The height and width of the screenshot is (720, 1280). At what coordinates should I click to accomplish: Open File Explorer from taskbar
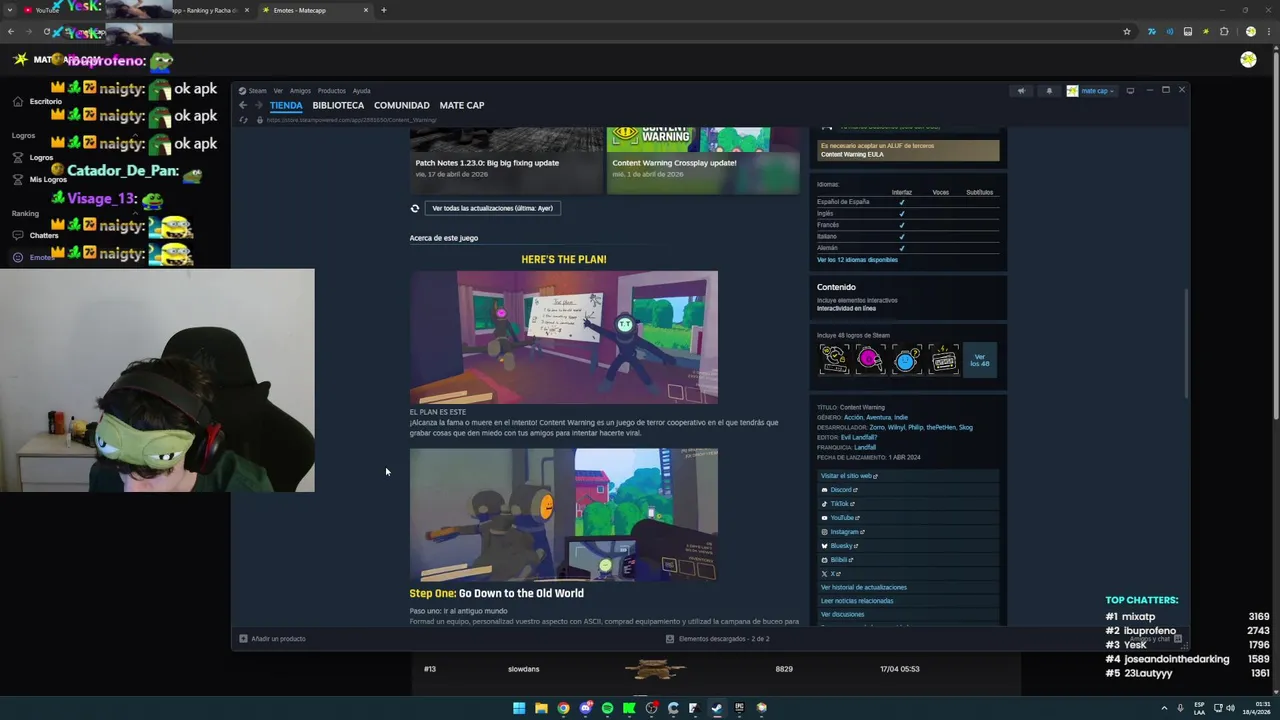541,708
